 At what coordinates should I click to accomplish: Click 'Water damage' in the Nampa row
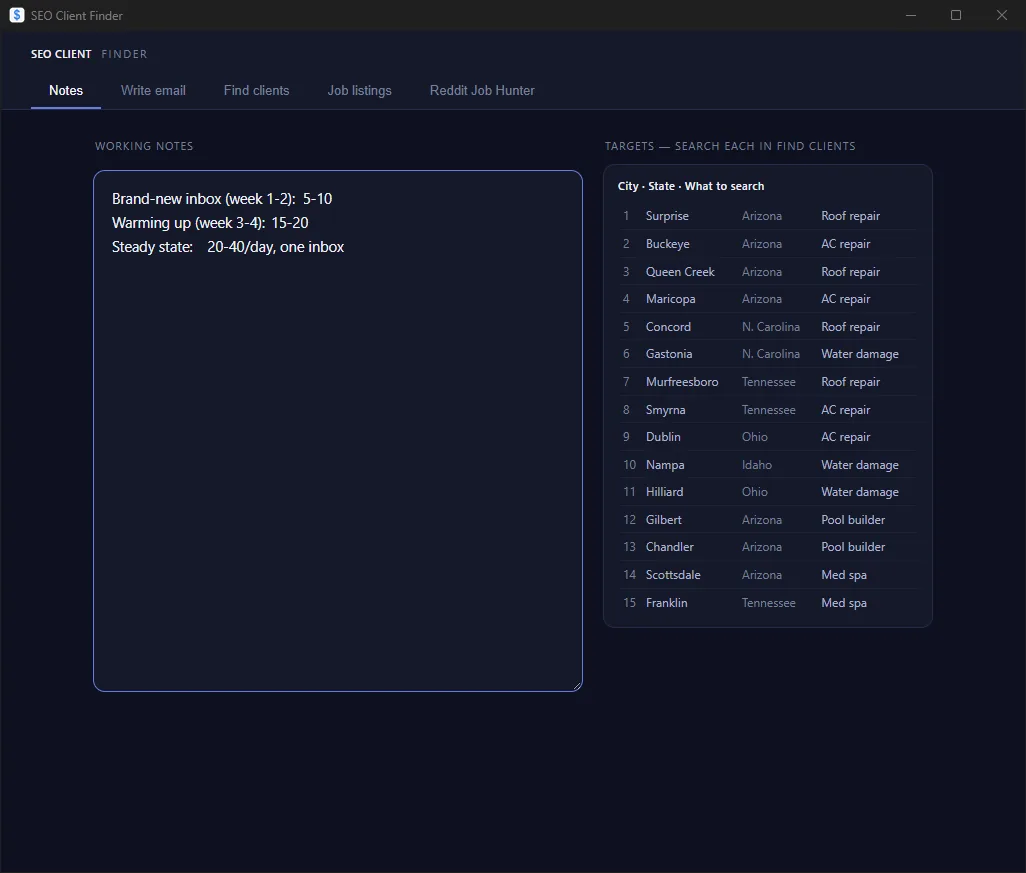click(860, 465)
